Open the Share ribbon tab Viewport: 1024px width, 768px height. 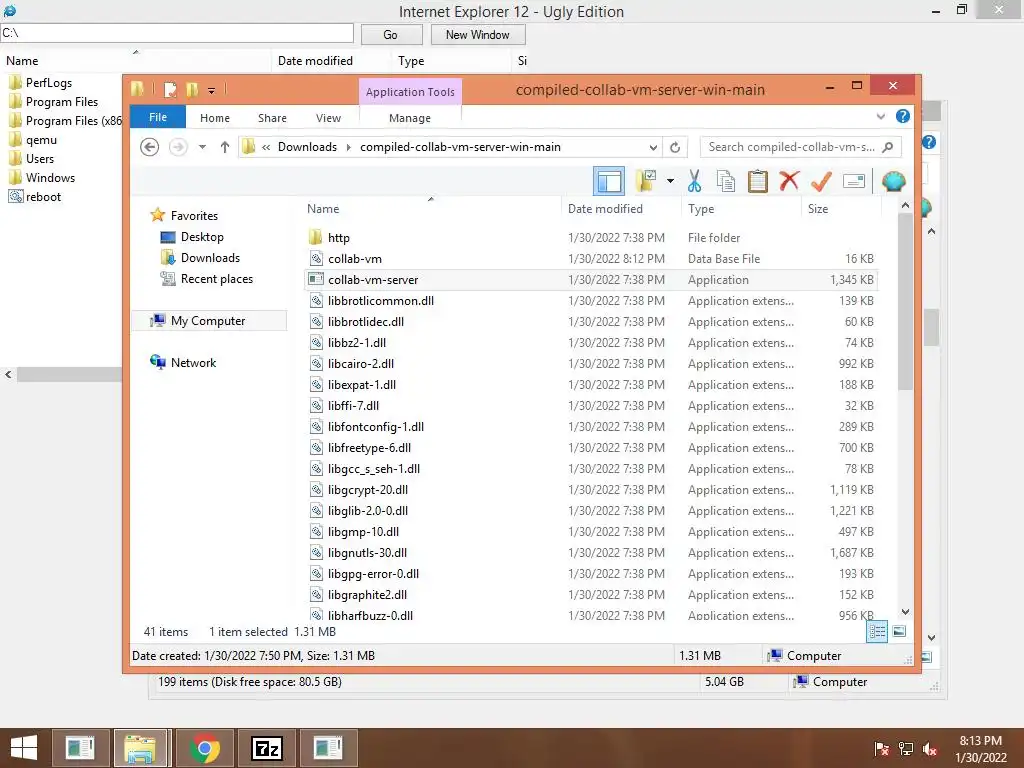(x=272, y=118)
